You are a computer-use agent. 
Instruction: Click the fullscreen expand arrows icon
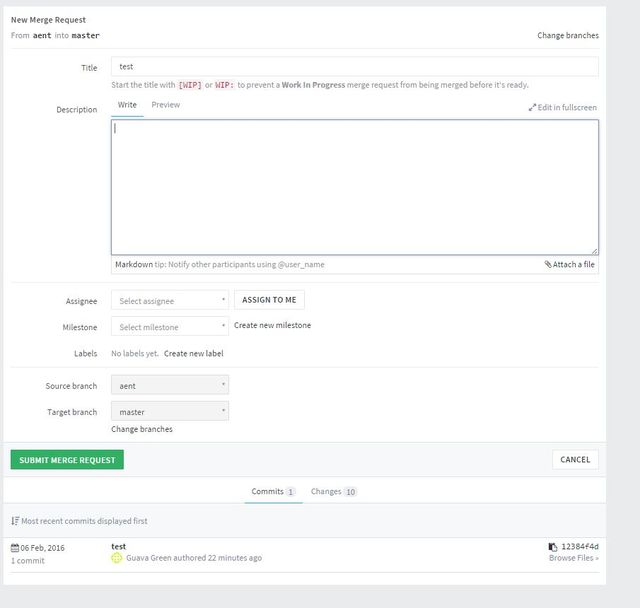532,108
